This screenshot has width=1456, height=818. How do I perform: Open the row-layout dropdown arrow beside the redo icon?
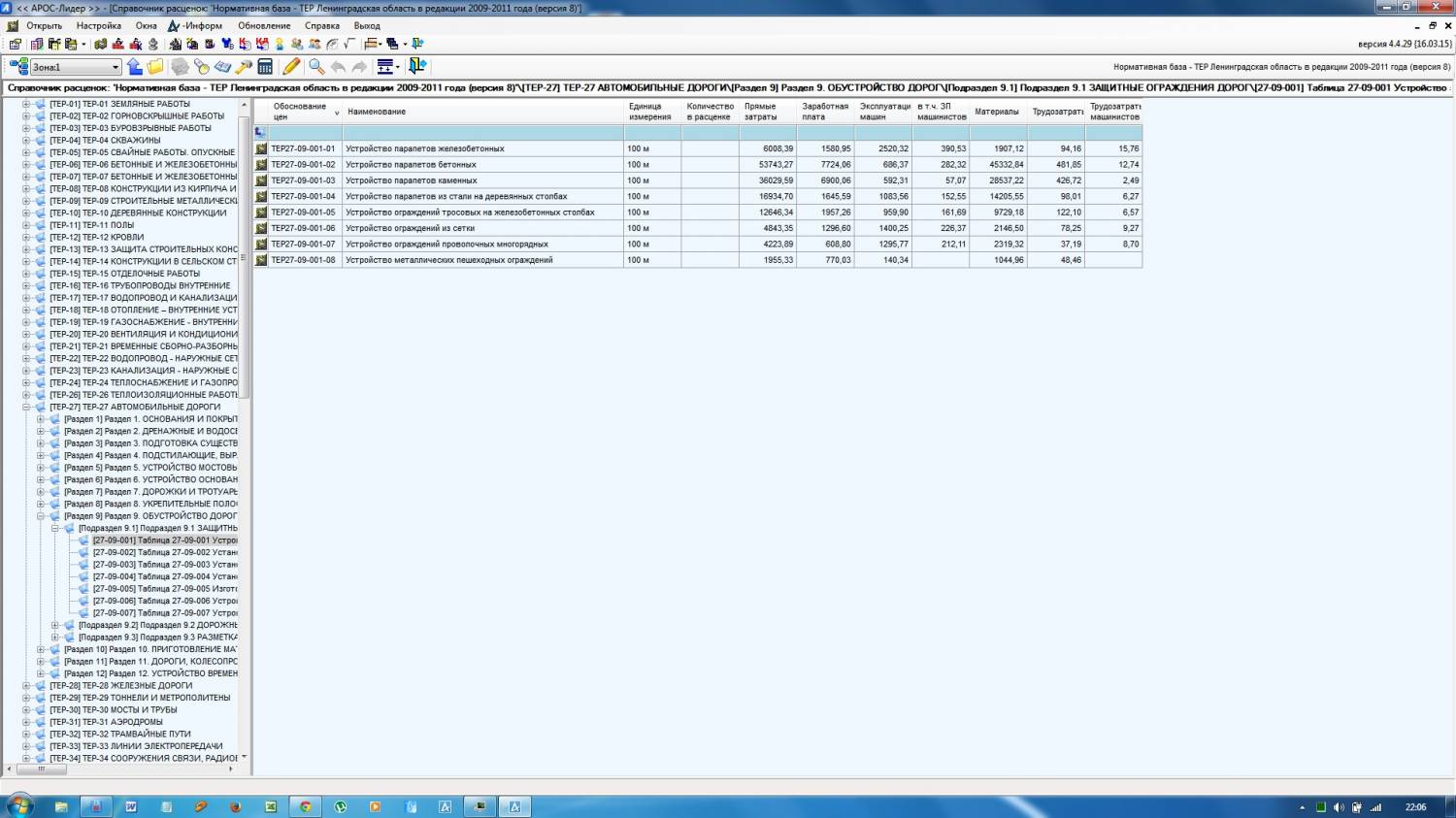[x=398, y=67]
